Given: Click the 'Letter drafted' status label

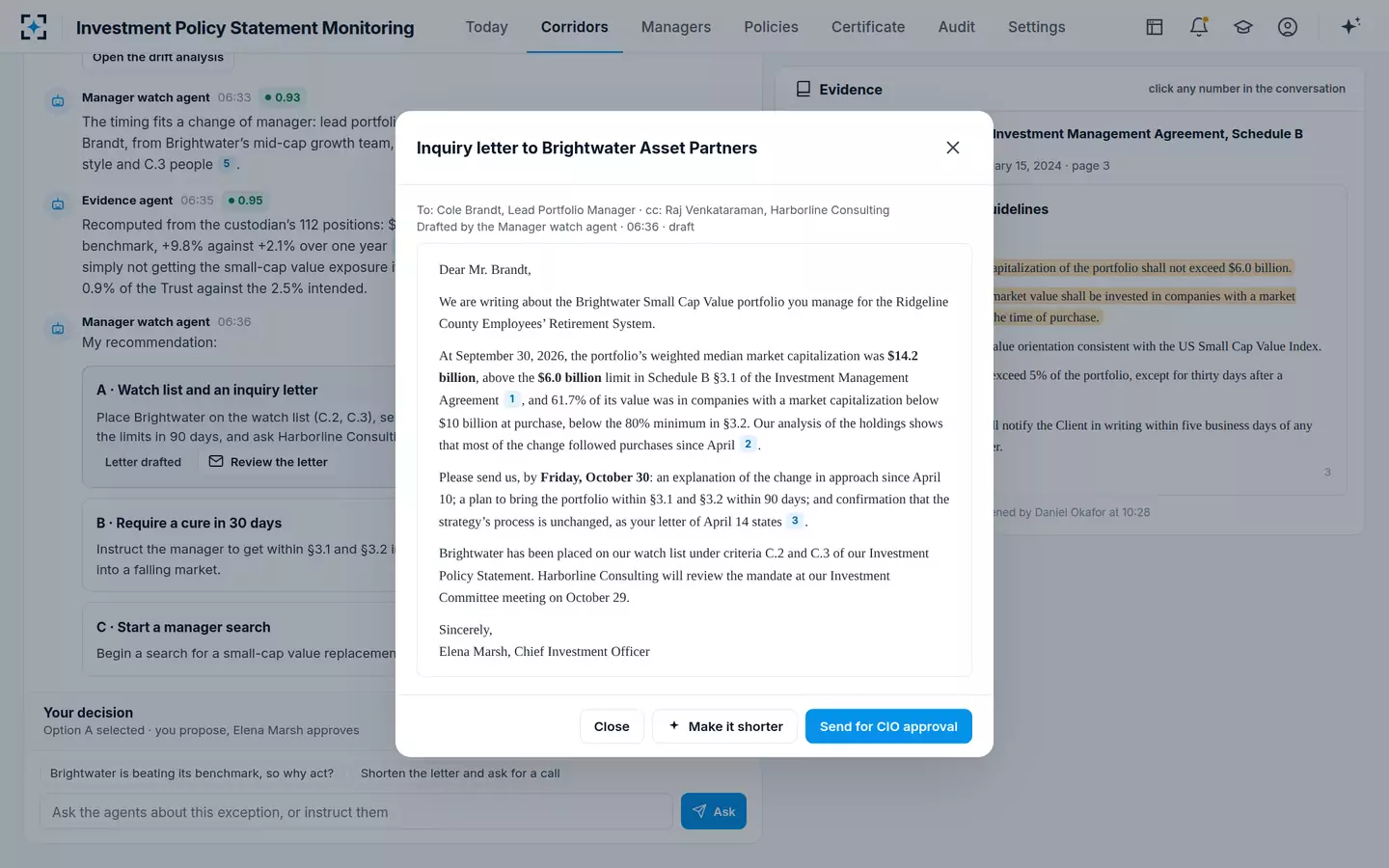Looking at the screenshot, I should coord(143,462).
